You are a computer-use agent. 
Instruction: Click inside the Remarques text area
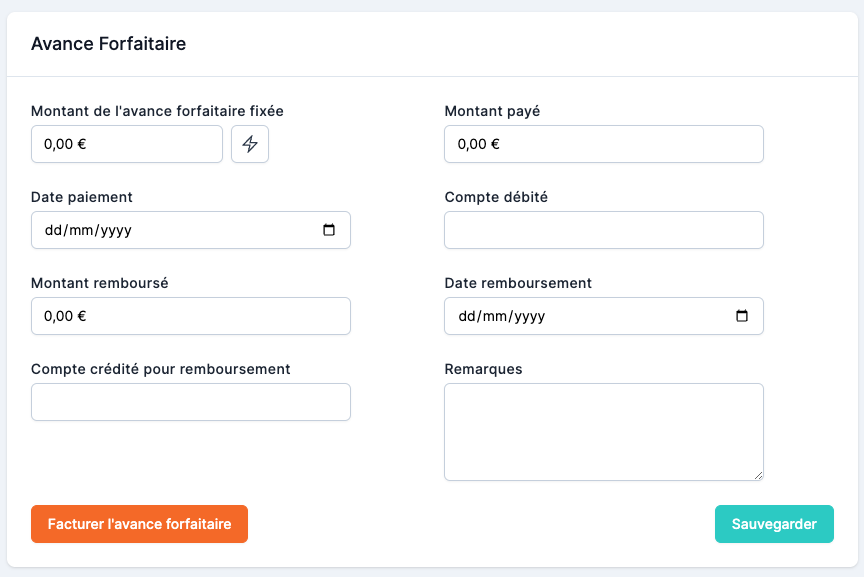pyautogui.click(x=603, y=431)
